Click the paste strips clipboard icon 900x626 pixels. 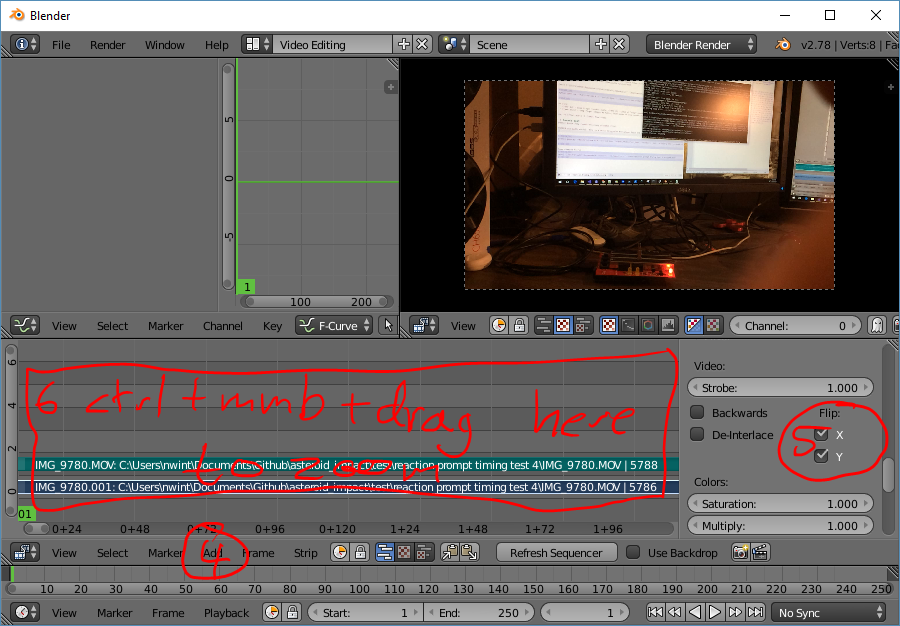(469, 552)
